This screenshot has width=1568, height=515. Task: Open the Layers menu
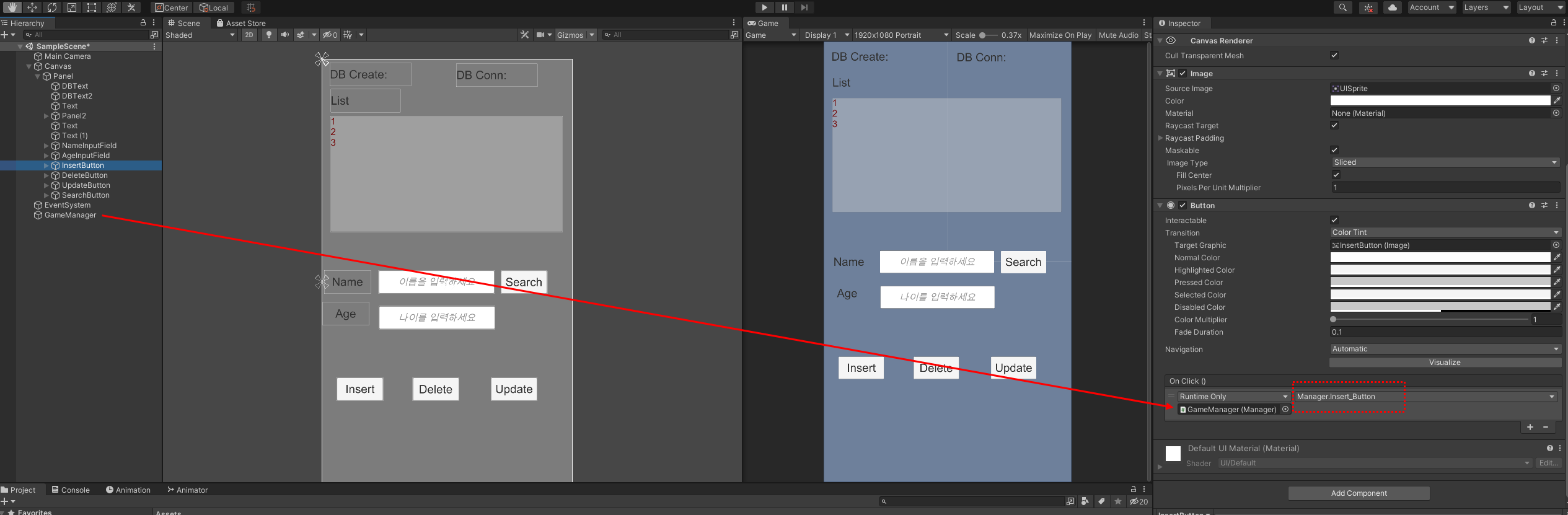pos(1486,7)
